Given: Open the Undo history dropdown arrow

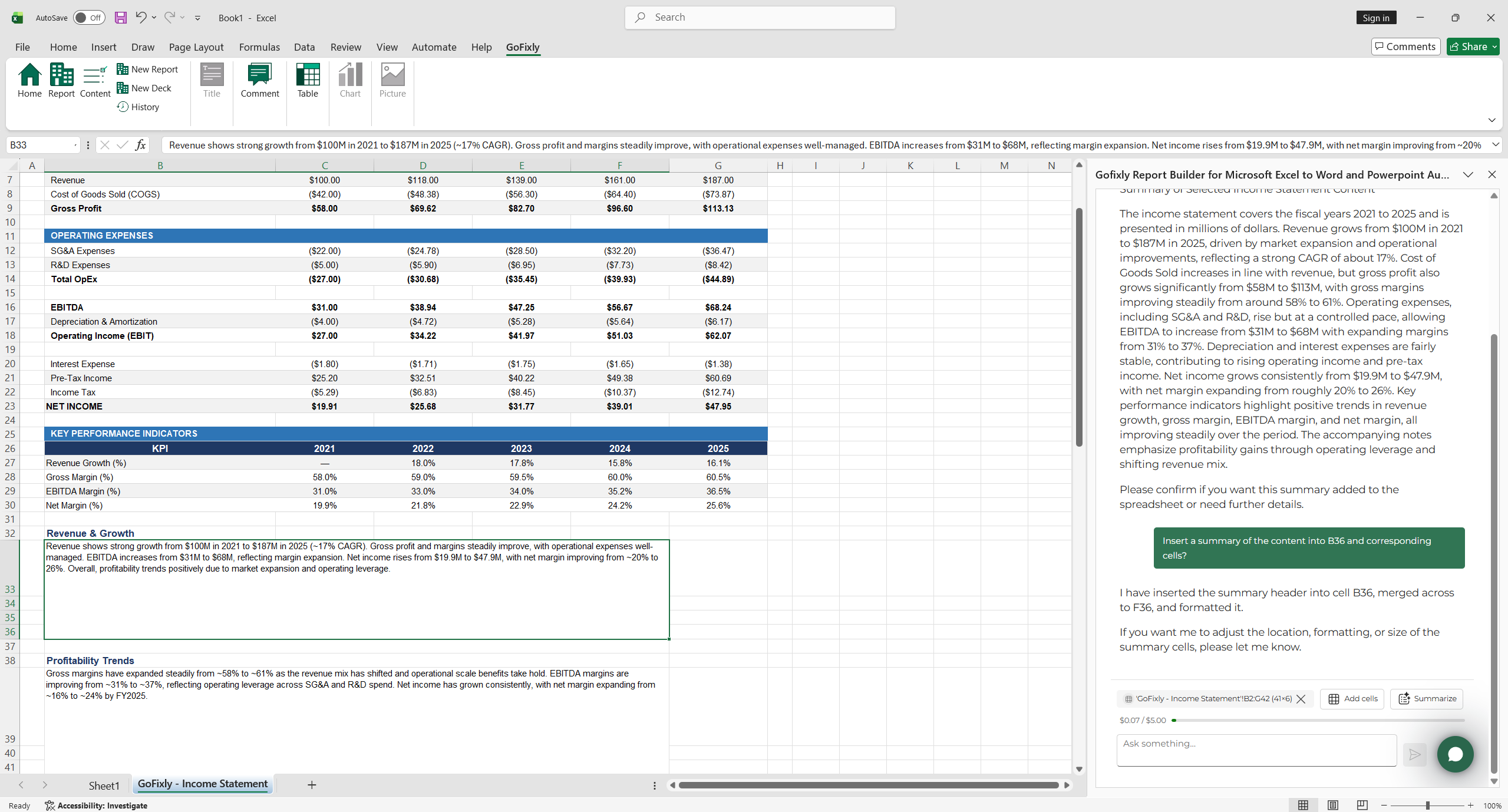Looking at the screenshot, I should [x=154, y=18].
